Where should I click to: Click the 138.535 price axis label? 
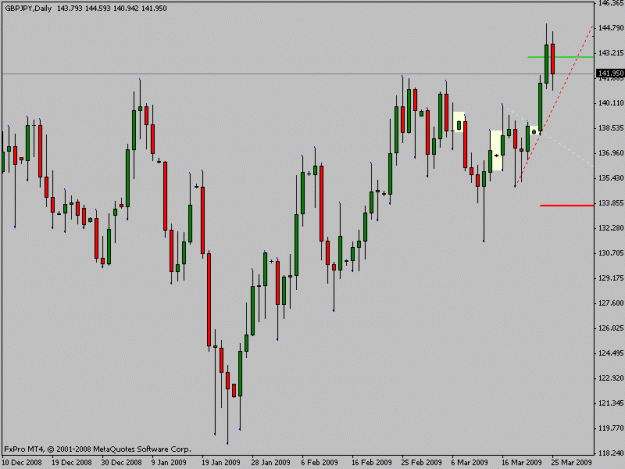coord(611,128)
